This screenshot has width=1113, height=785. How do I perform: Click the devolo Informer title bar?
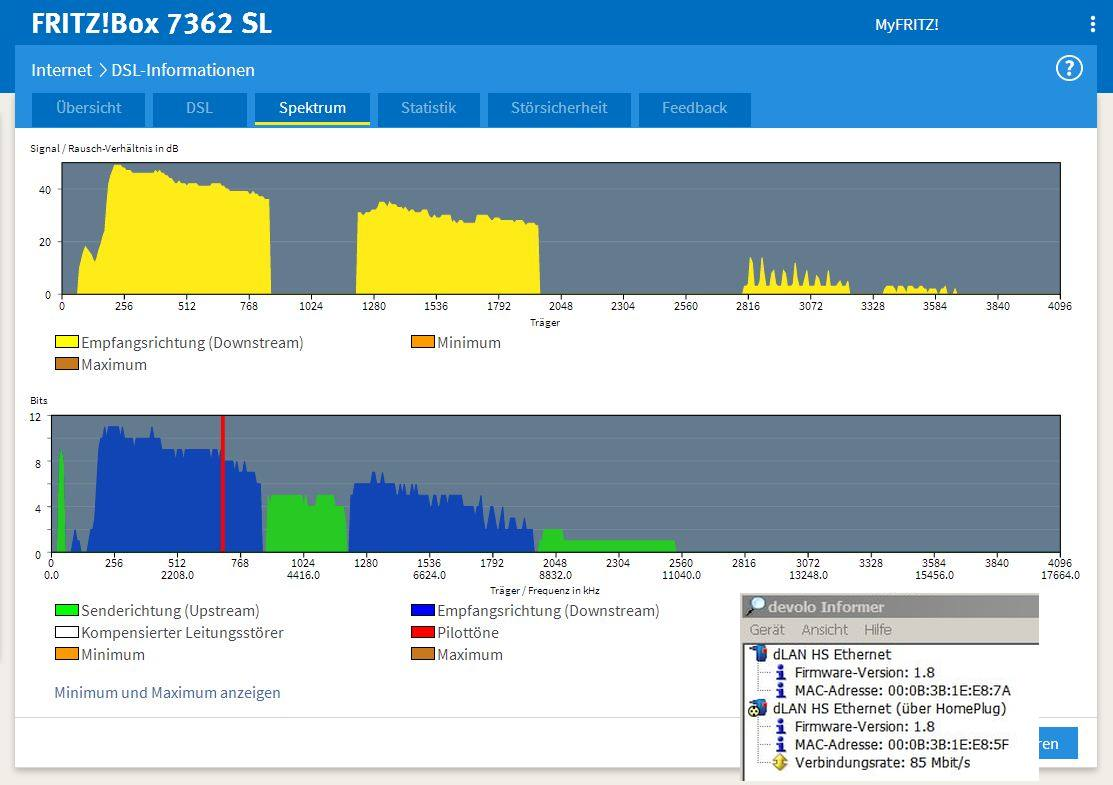coord(890,606)
